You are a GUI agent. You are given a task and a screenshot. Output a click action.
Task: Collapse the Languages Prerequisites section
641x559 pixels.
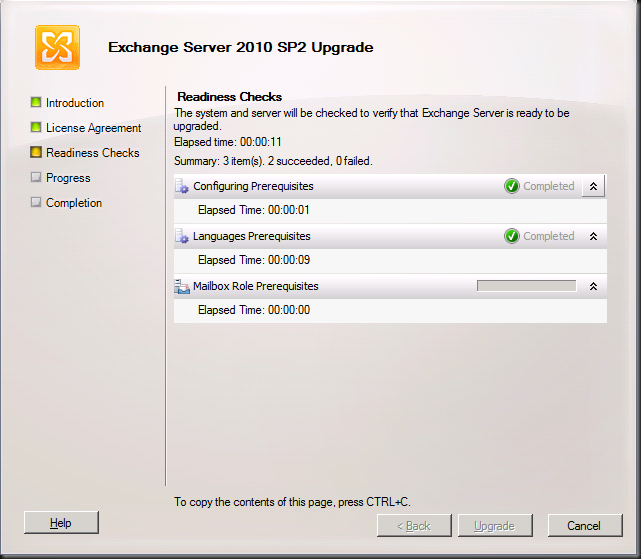[593, 236]
